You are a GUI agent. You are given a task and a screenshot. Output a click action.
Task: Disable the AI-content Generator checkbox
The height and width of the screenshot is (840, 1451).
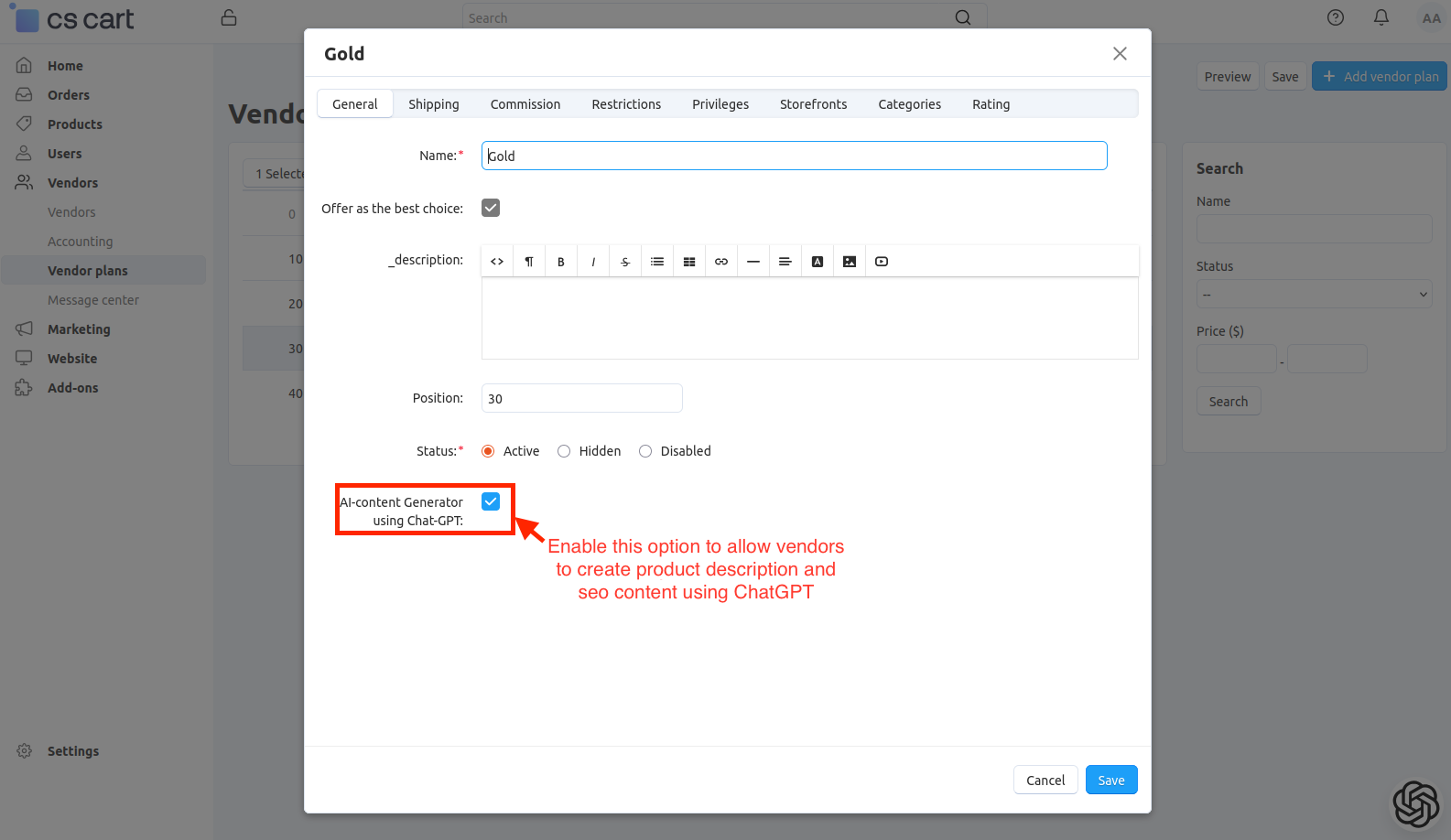(491, 501)
